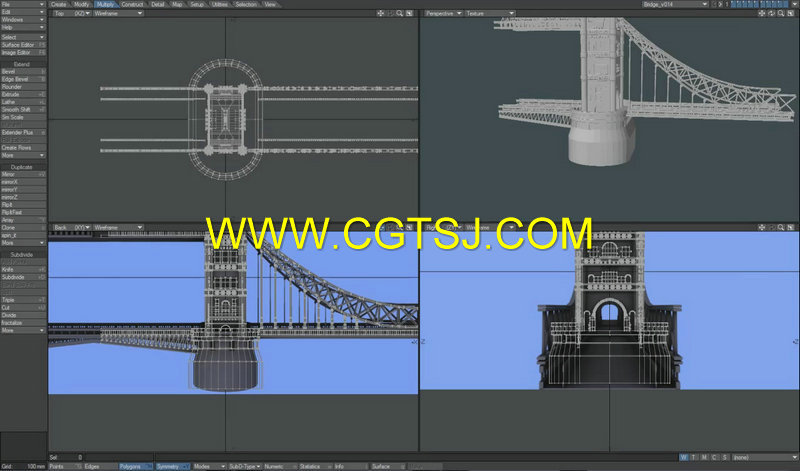Switch to View tab
This screenshot has height=471, width=800.
(x=269, y=4)
